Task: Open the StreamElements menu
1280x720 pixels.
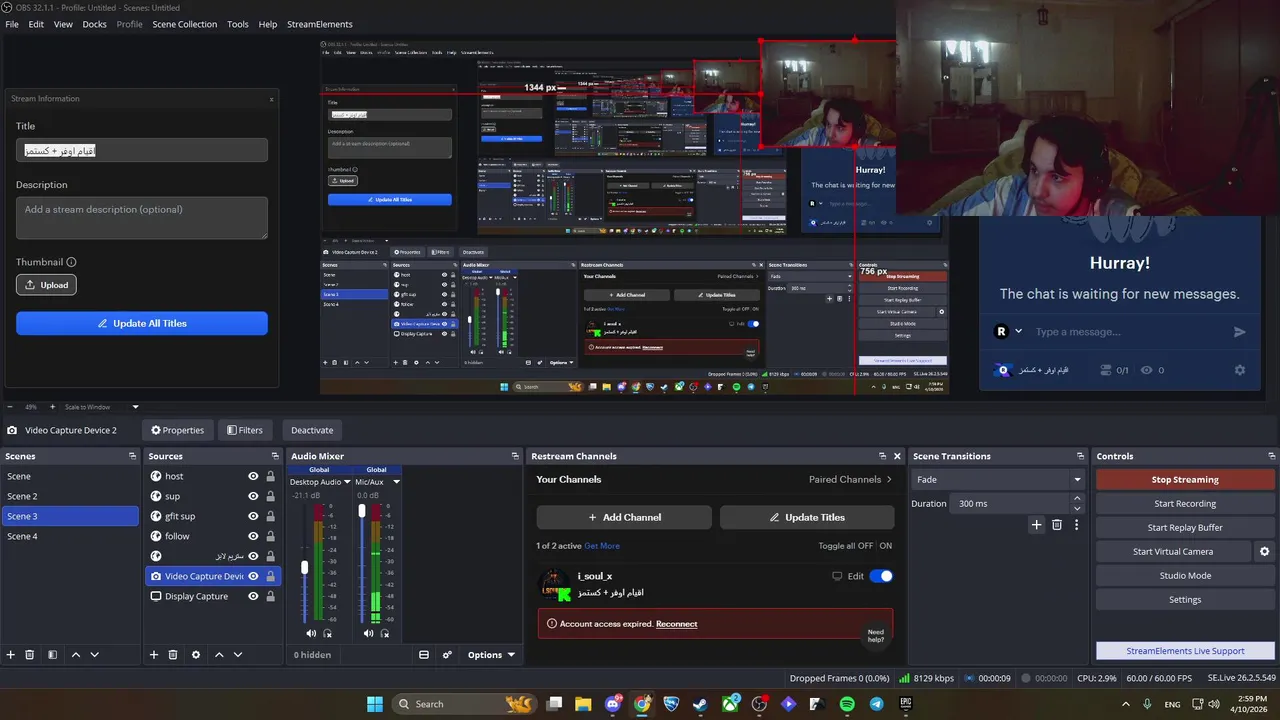Action: 320,24
